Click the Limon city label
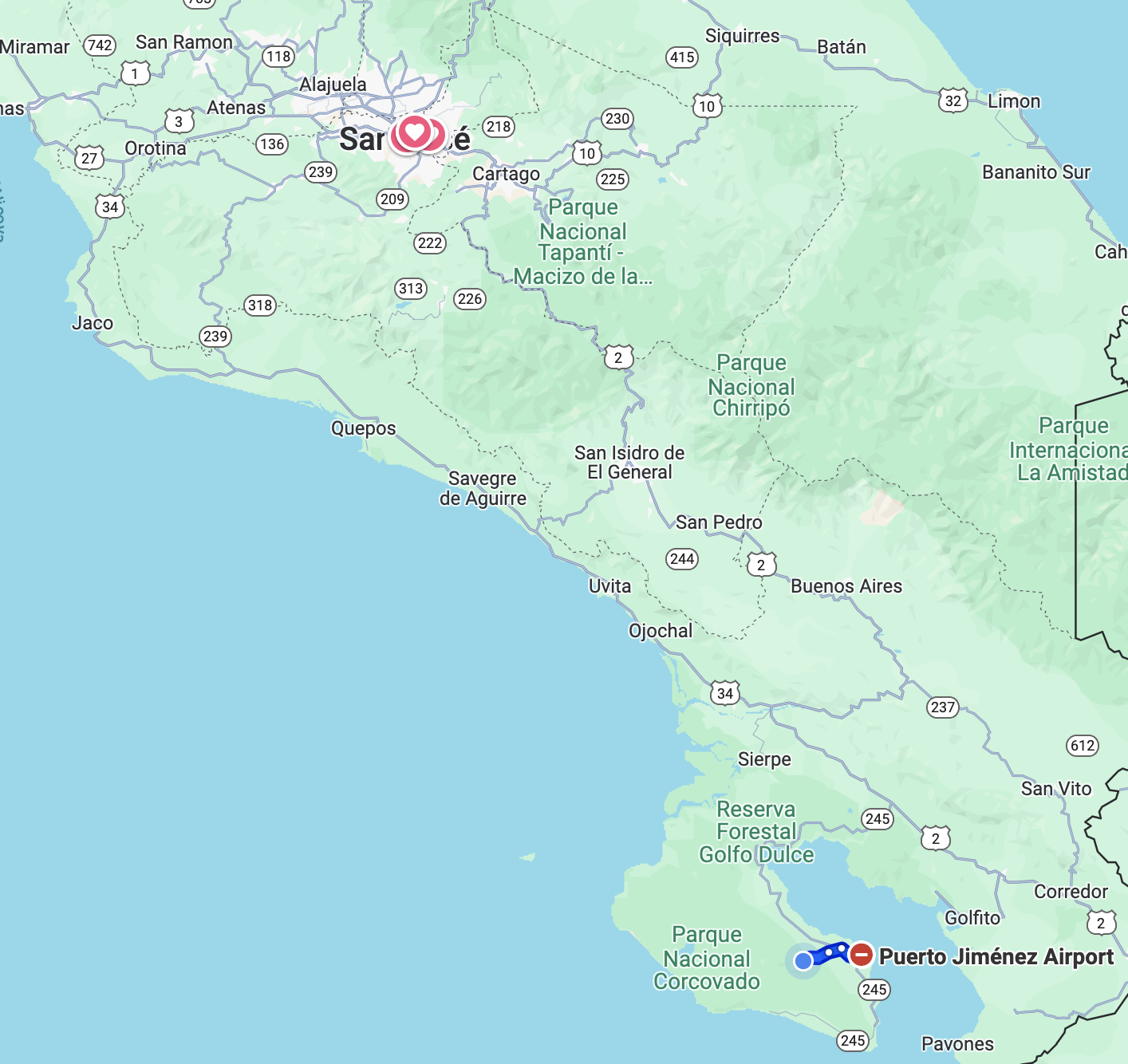Image resolution: width=1128 pixels, height=1064 pixels. [1014, 101]
